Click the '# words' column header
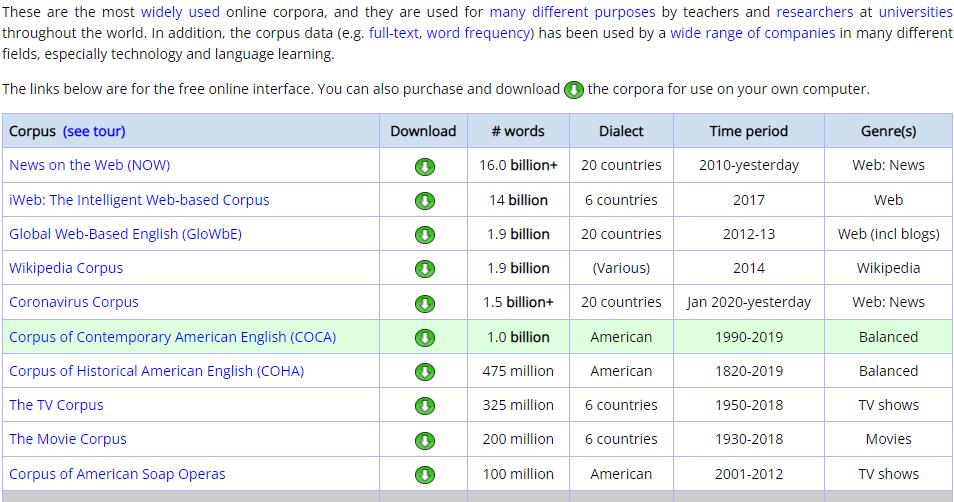This screenshot has height=502, width=954. [x=518, y=131]
